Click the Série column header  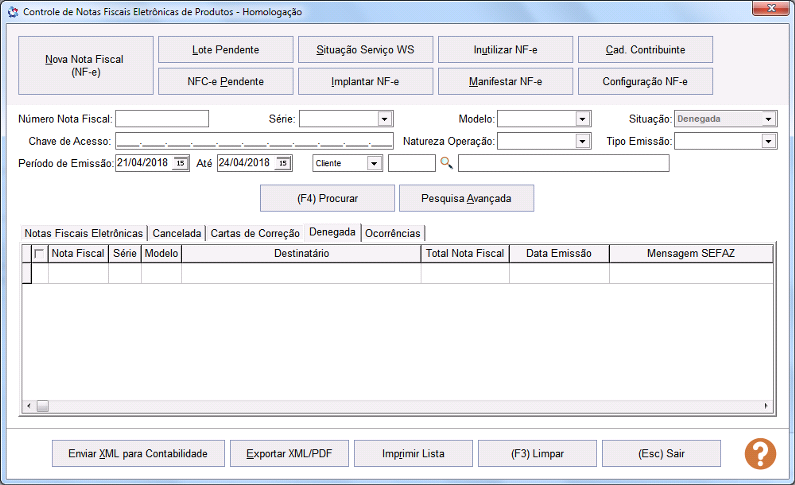coord(125,253)
